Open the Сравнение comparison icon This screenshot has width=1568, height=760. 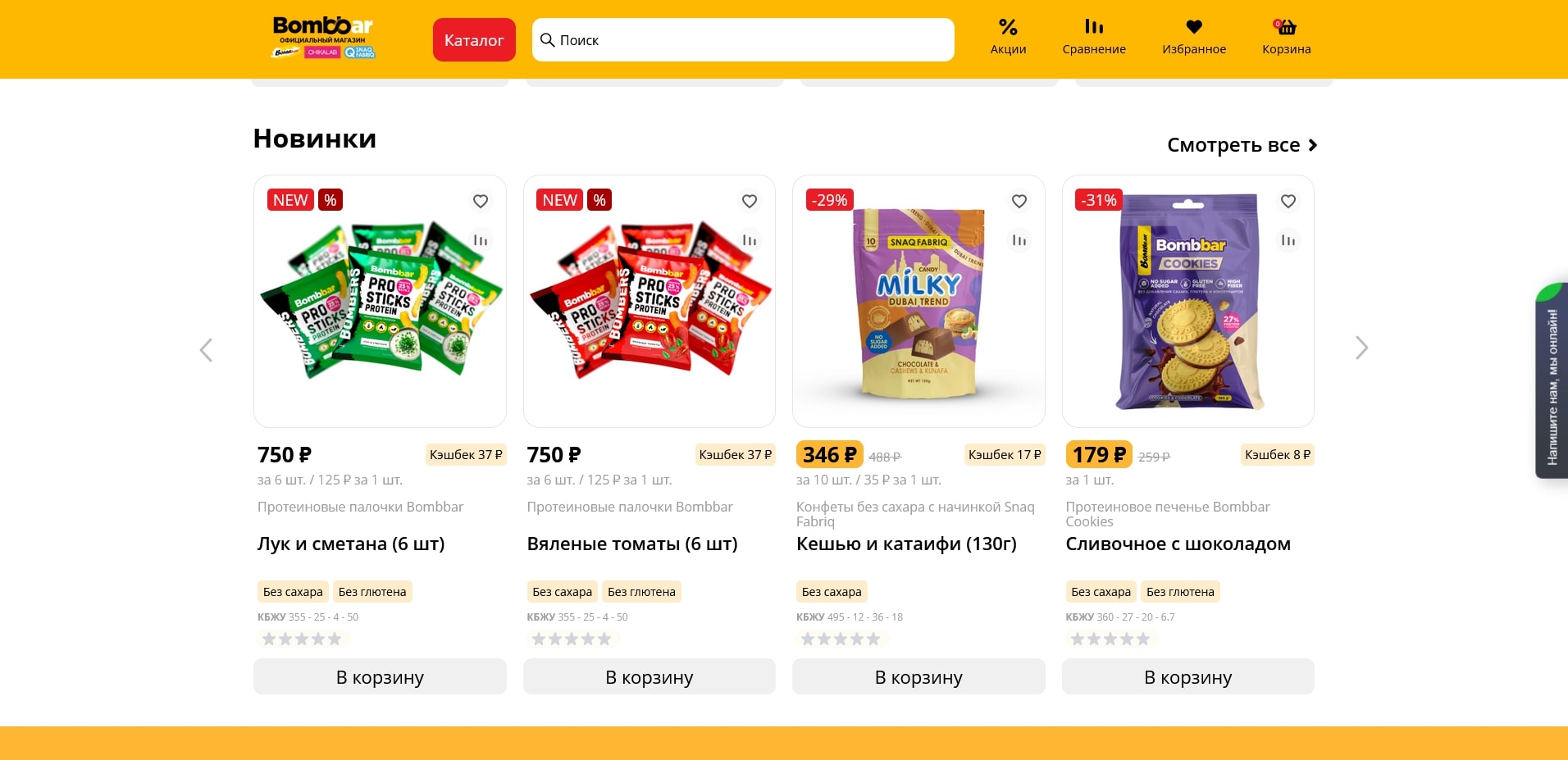[x=1094, y=28]
